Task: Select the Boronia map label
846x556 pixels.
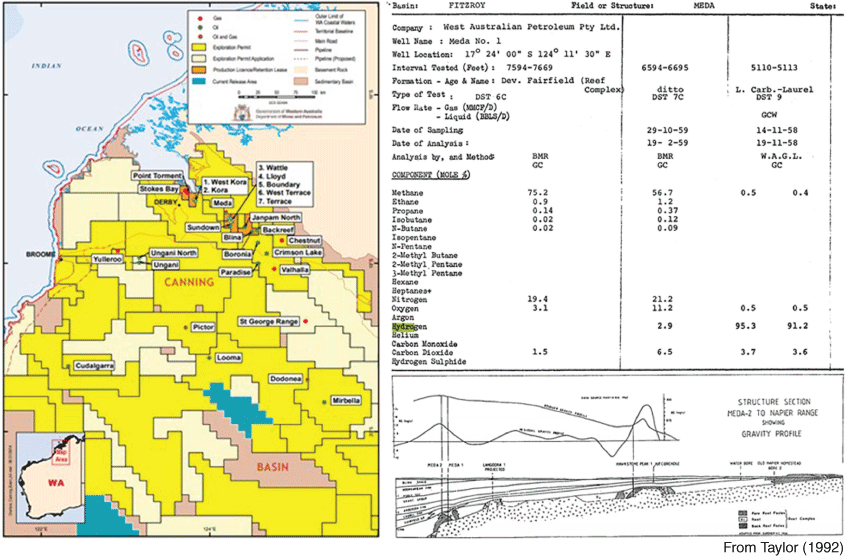Action: tap(237, 253)
